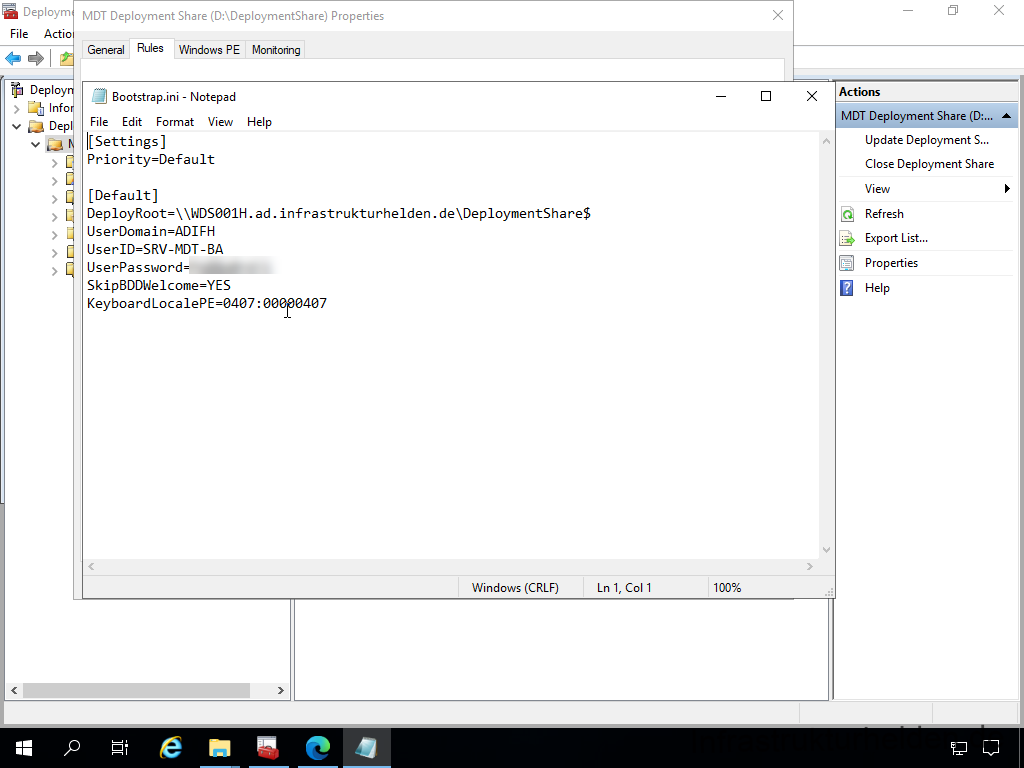Open Task View from taskbar
The width and height of the screenshot is (1024, 768).
120,747
